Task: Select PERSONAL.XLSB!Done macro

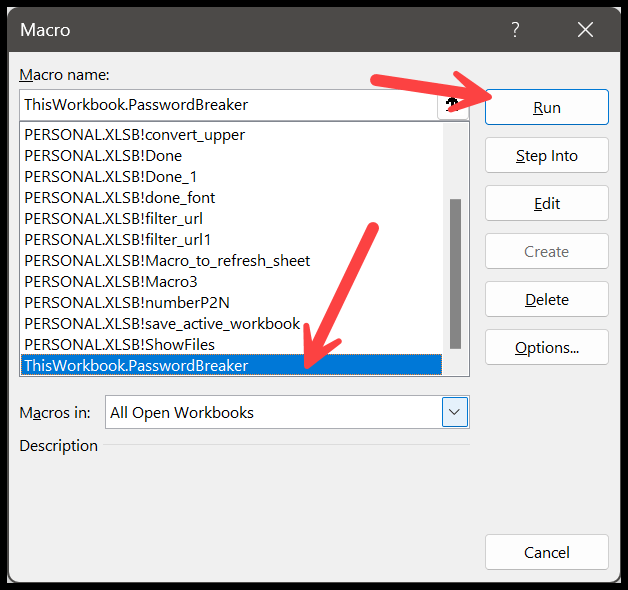Action: 231,156
